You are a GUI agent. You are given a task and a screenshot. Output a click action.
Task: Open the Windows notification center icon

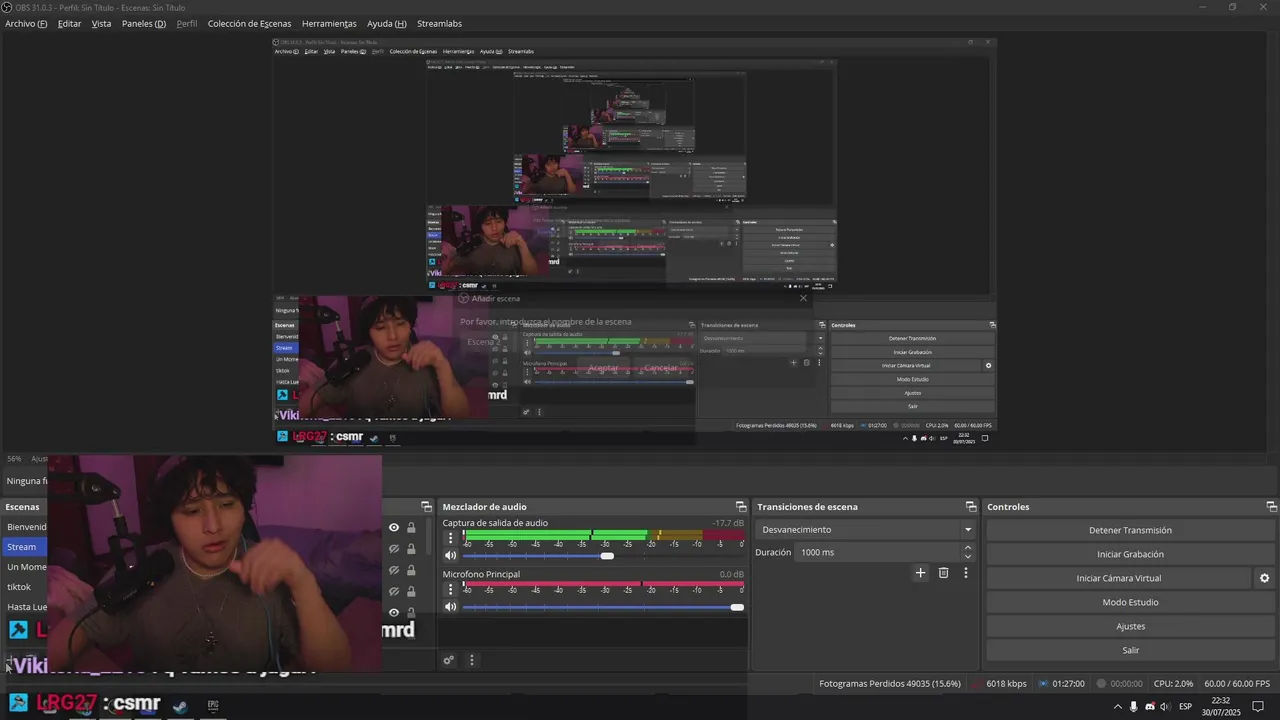coord(1258,706)
